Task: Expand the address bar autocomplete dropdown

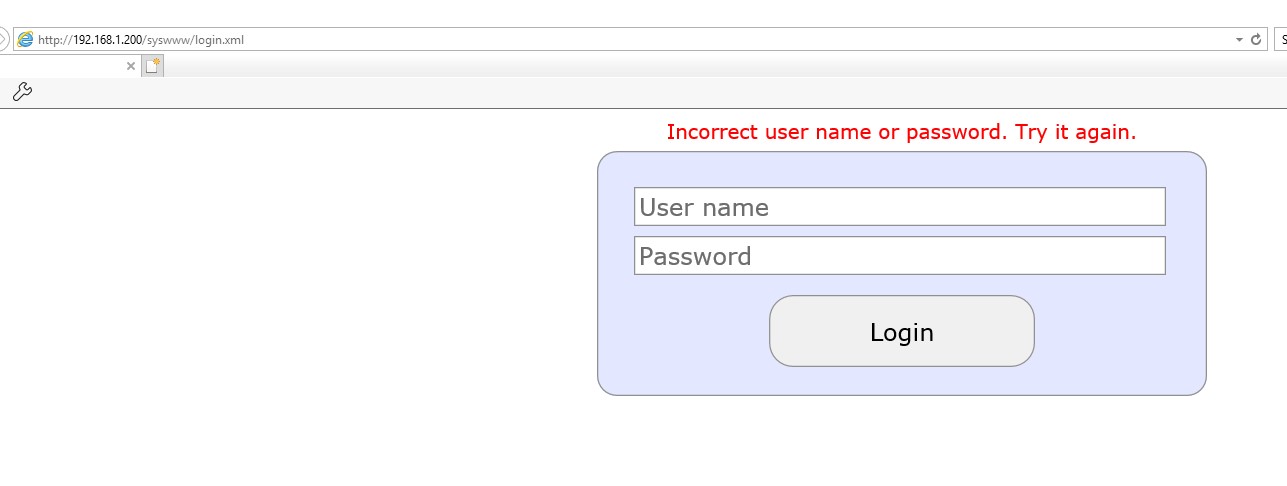Action: 1240,40
